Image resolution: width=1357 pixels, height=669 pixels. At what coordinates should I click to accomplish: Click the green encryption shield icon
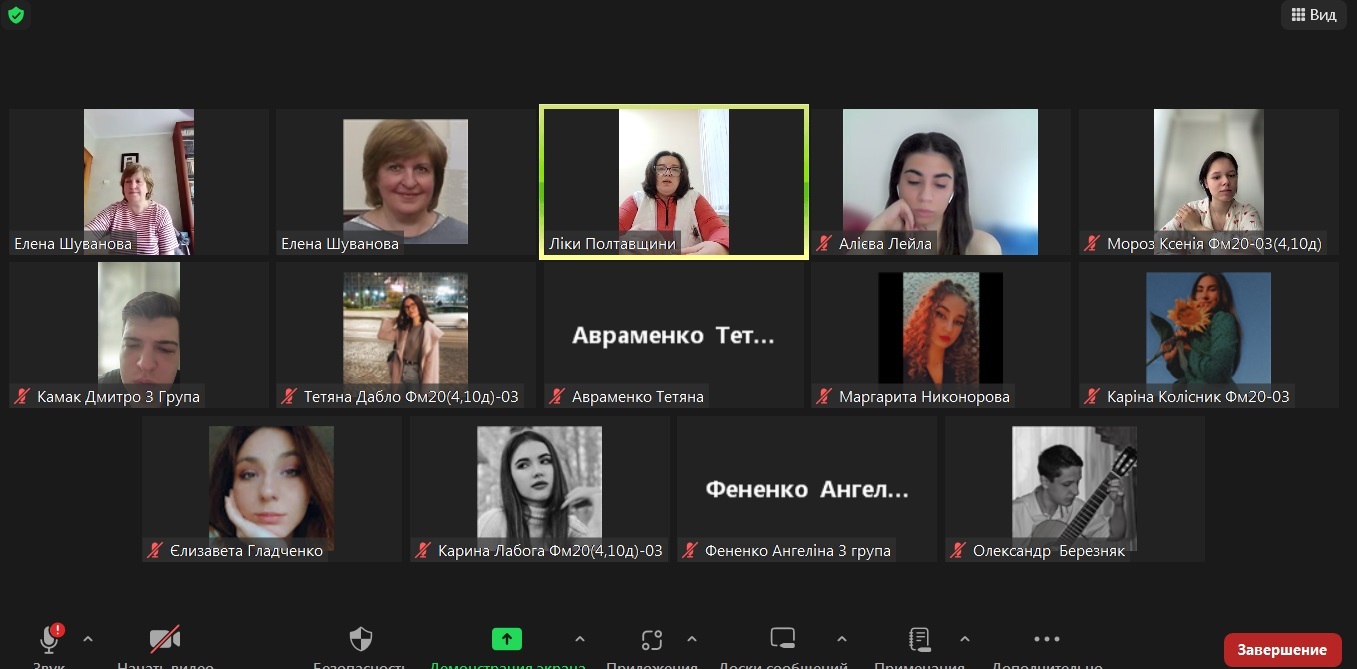pos(15,15)
